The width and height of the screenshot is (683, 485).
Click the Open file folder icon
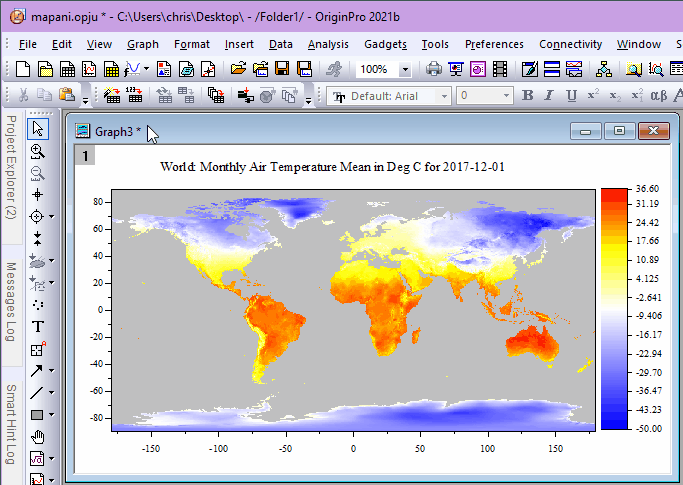click(238, 69)
